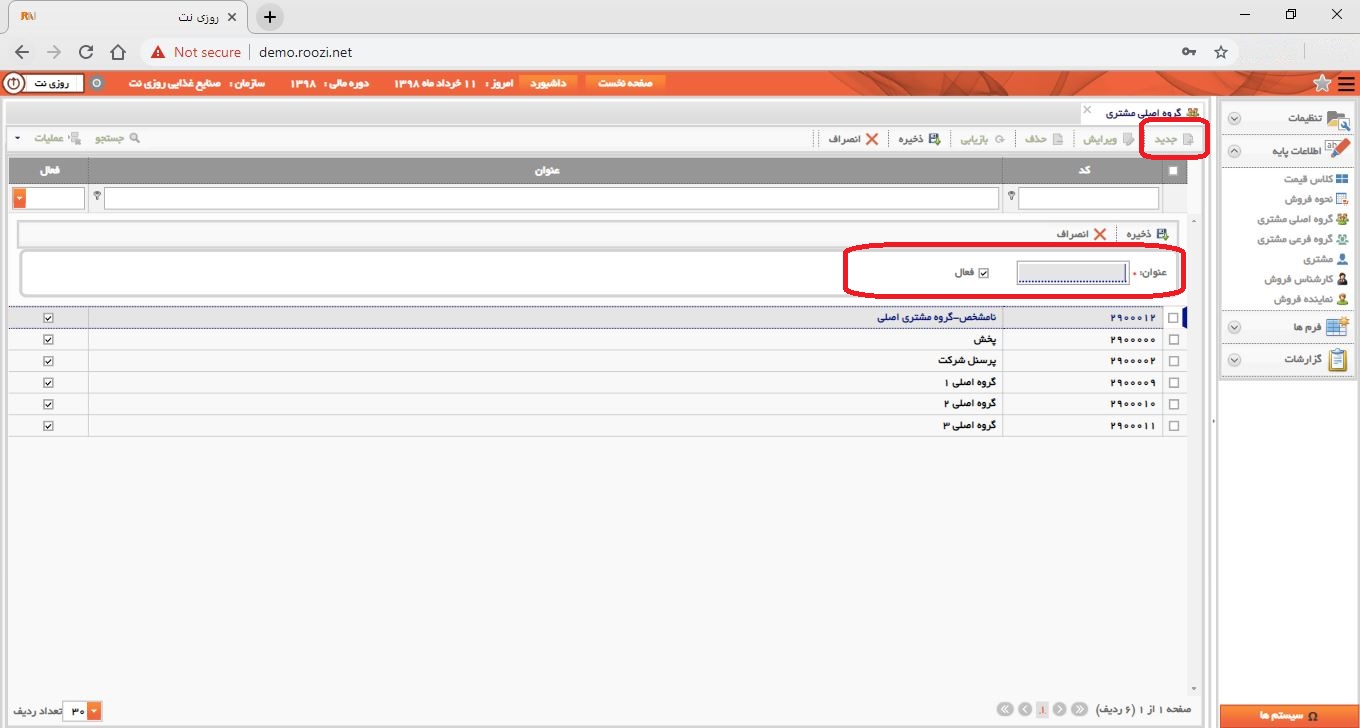
Task: Click the کد column filter input
Action: (x=1089, y=198)
